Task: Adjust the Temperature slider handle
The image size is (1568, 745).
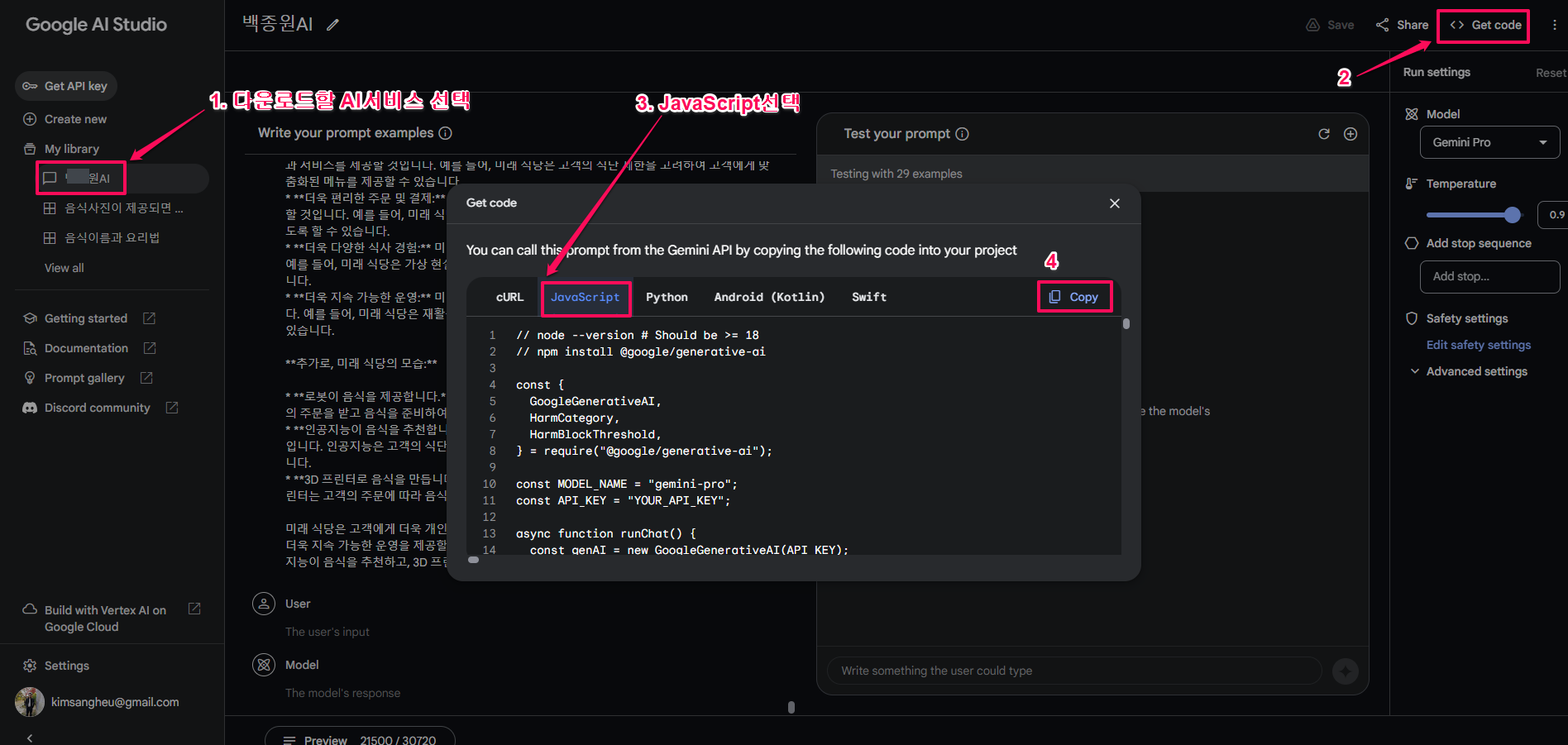Action: (x=1513, y=215)
